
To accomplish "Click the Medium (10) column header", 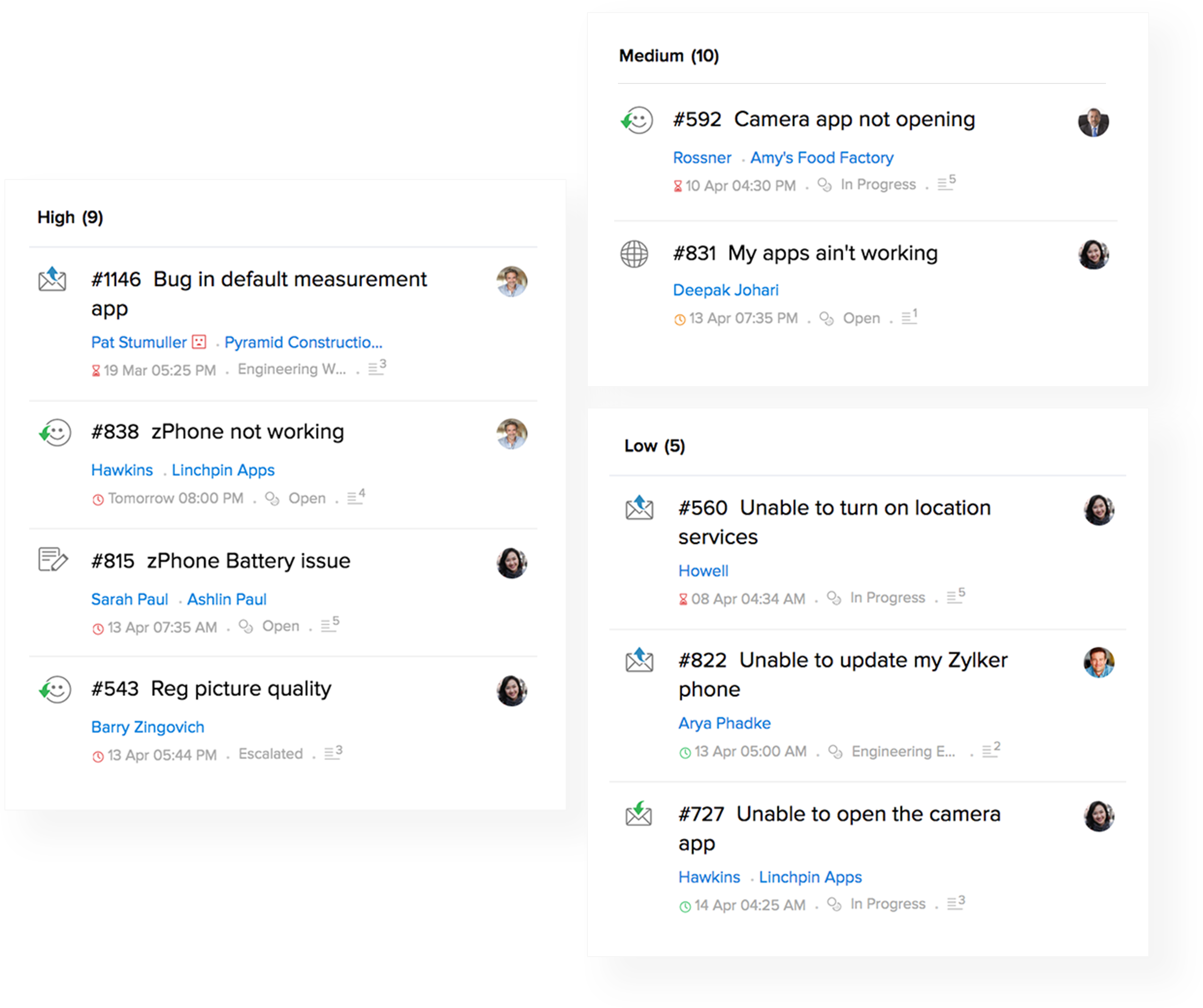I will pyautogui.click(x=668, y=56).
